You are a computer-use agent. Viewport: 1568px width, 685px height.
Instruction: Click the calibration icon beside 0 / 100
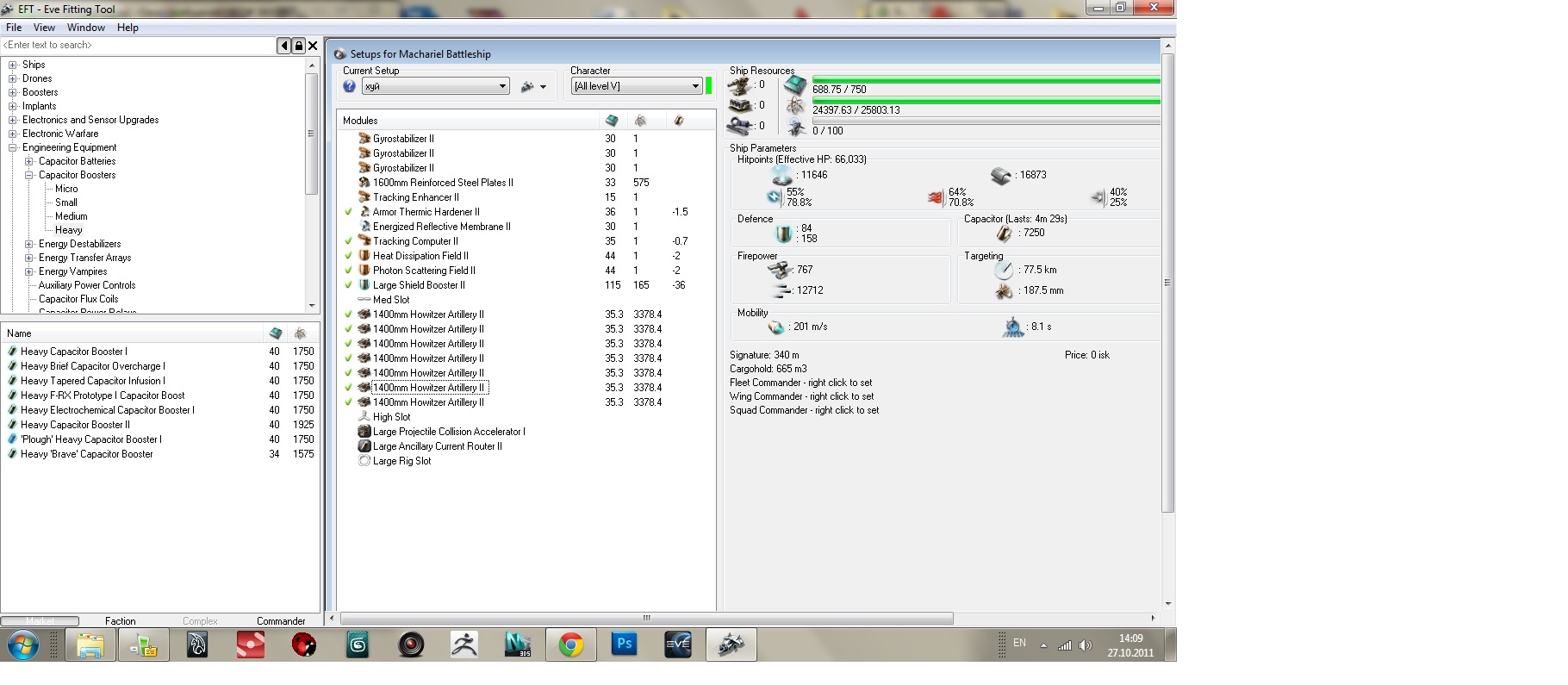[795, 128]
